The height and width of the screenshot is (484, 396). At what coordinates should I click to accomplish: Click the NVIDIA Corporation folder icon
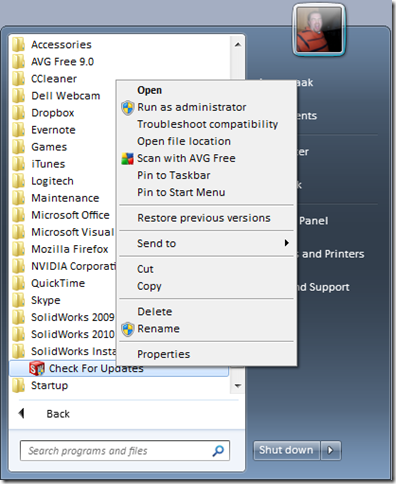[19, 266]
